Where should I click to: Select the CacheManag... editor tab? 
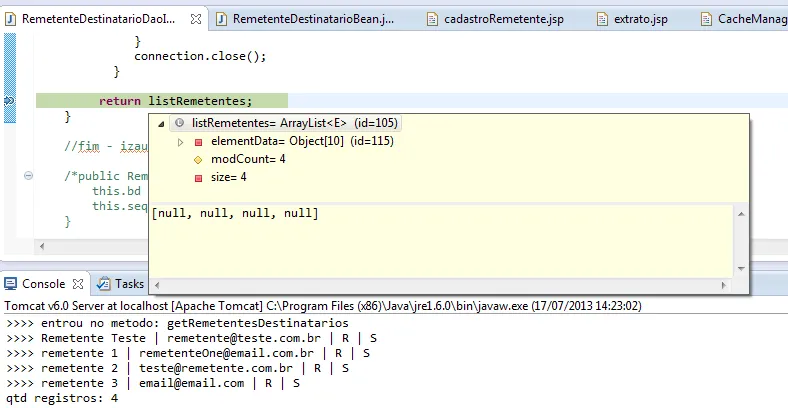click(x=744, y=19)
